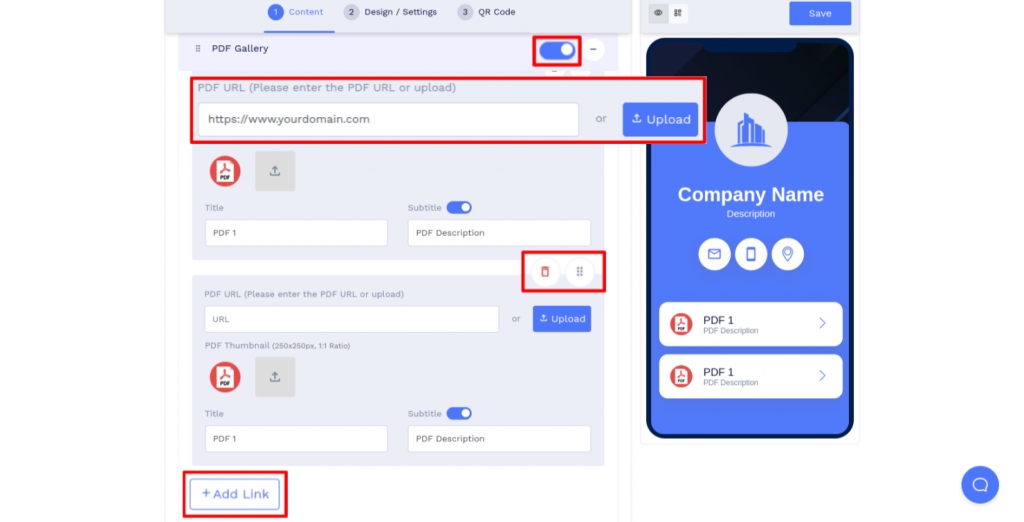
Task: Click the phone icon in preview
Action: (x=751, y=254)
